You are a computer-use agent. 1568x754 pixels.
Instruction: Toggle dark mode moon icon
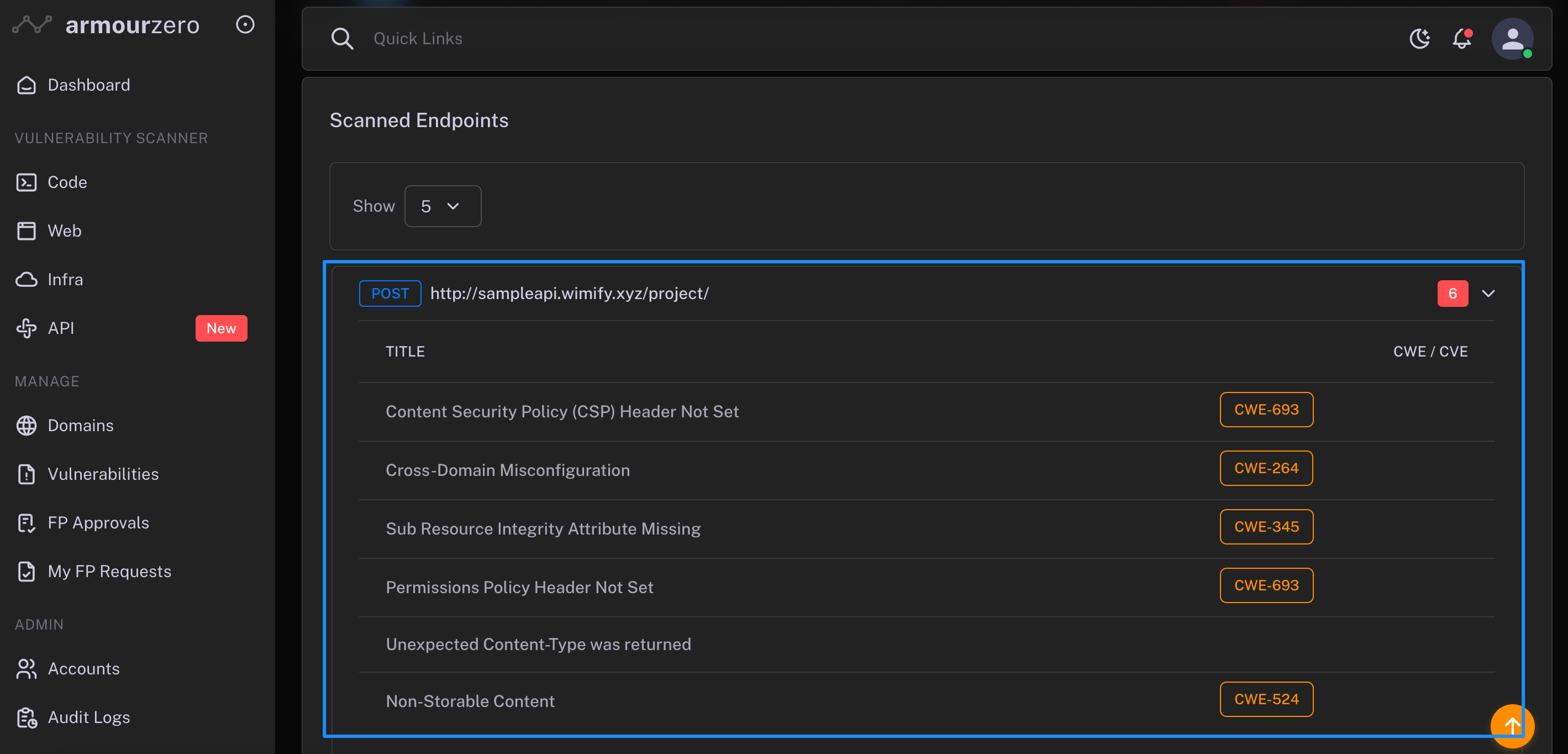[x=1419, y=38]
